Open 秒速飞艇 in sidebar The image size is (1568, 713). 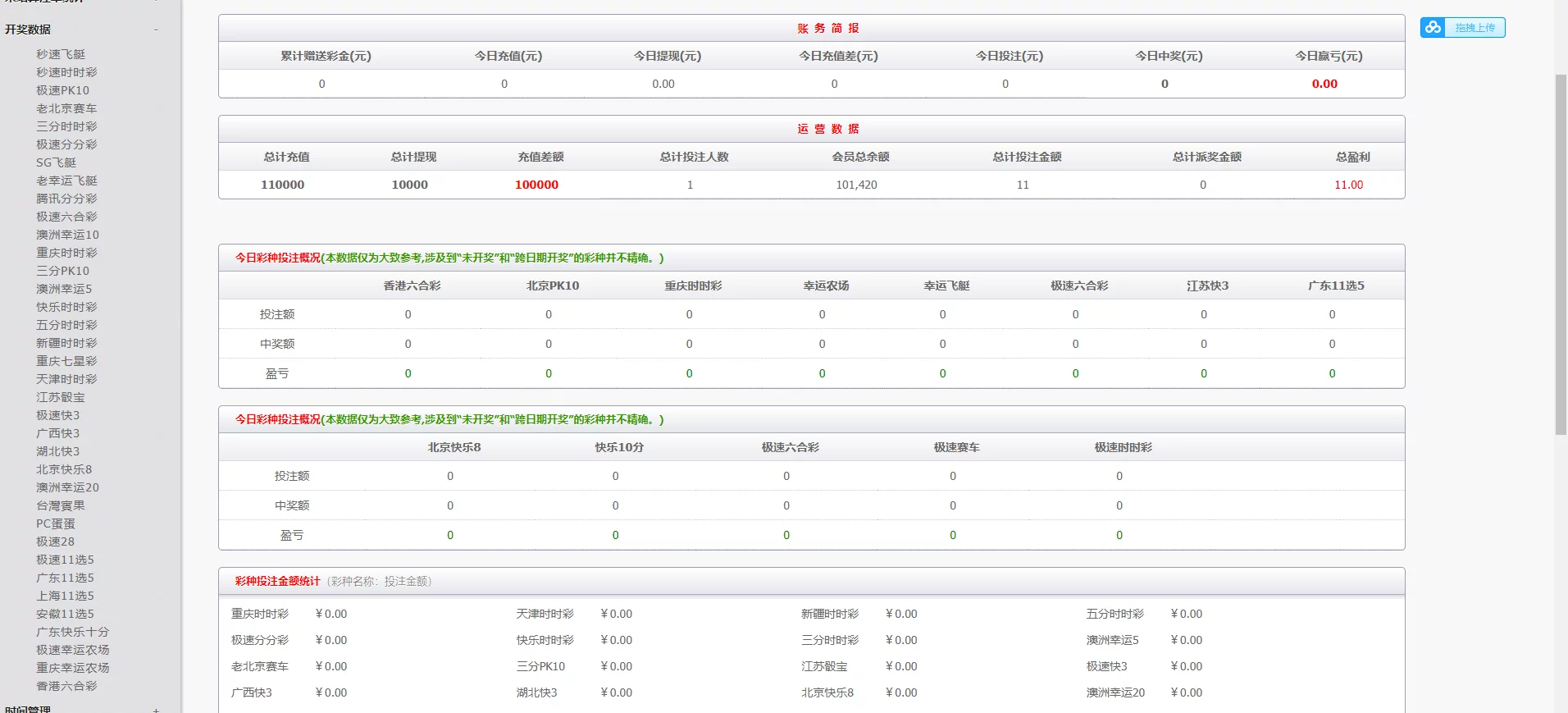61,54
